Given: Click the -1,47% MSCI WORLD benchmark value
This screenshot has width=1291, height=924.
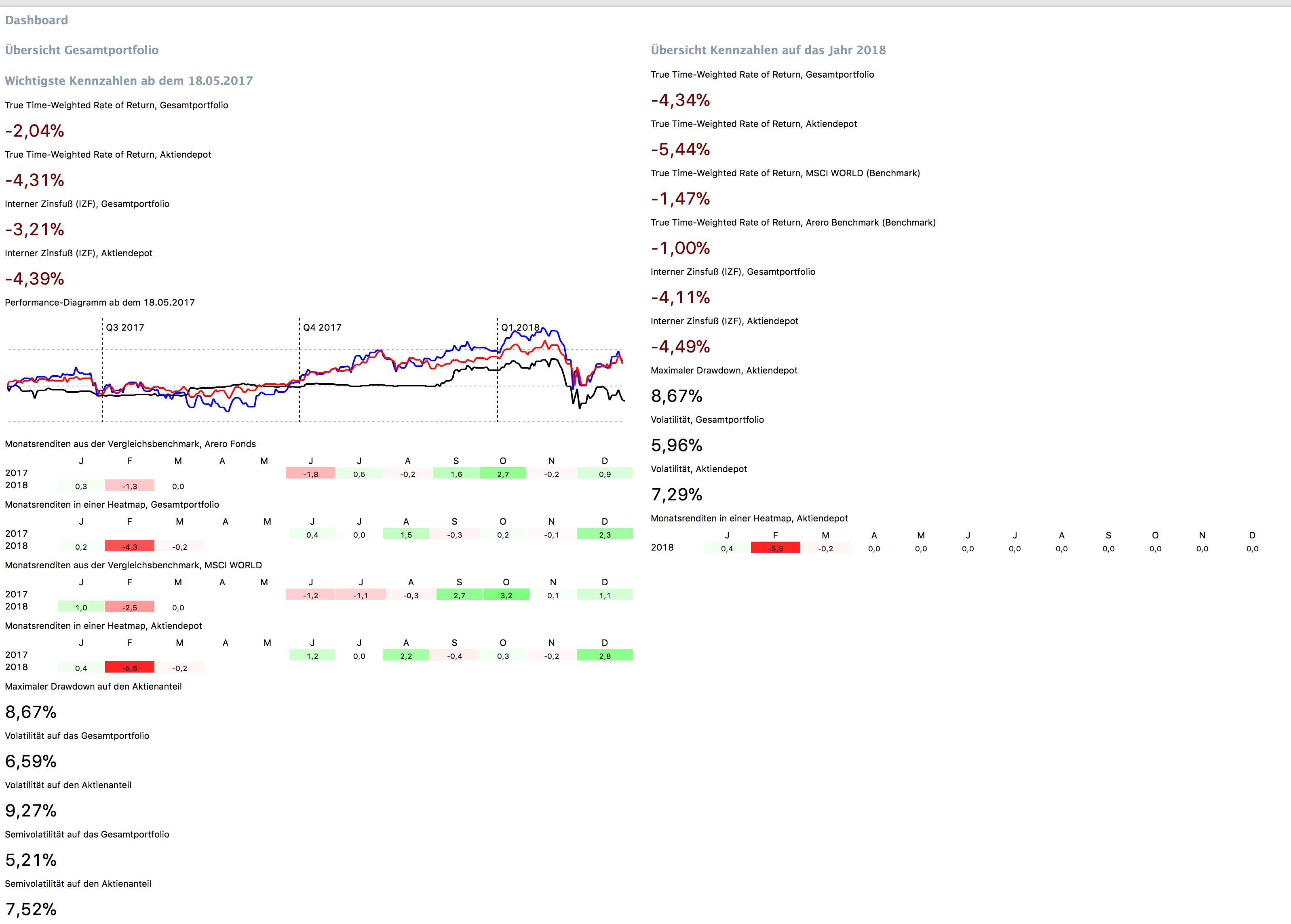Looking at the screenshot, I should click(x=680, y=198).
